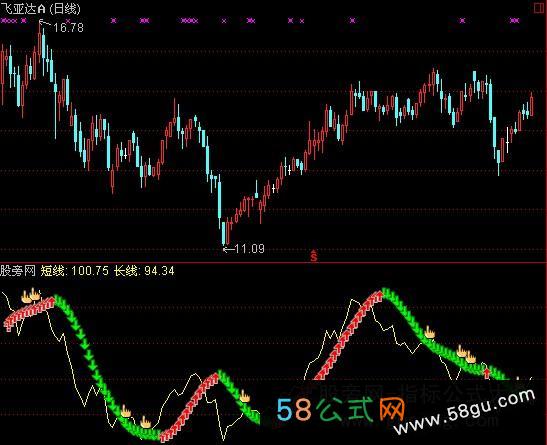
Task: Click the hand icon on the middle green decline
Action: tap(245, 396)
